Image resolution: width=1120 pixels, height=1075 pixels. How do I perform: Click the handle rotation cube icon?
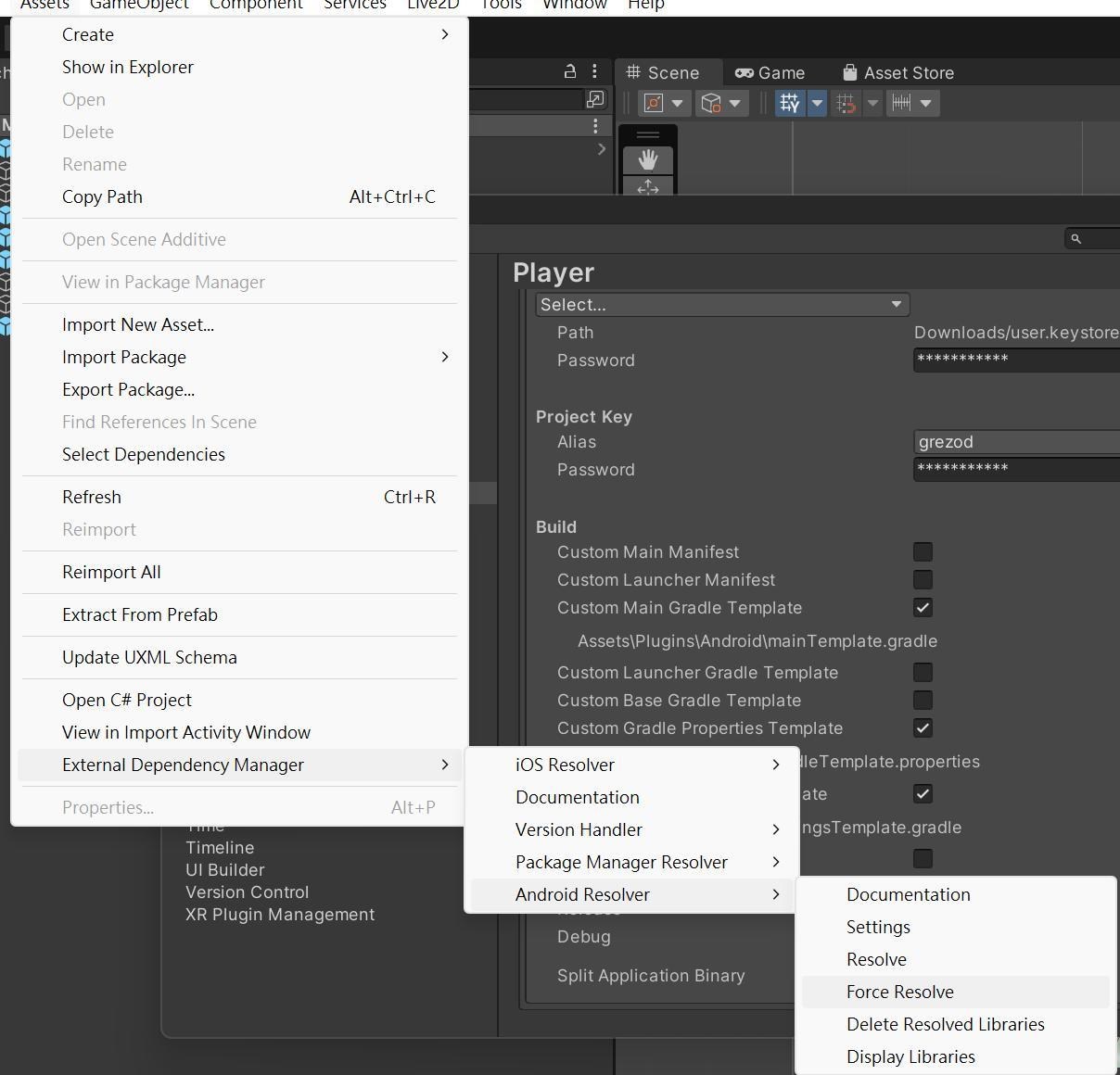[711, 103]
